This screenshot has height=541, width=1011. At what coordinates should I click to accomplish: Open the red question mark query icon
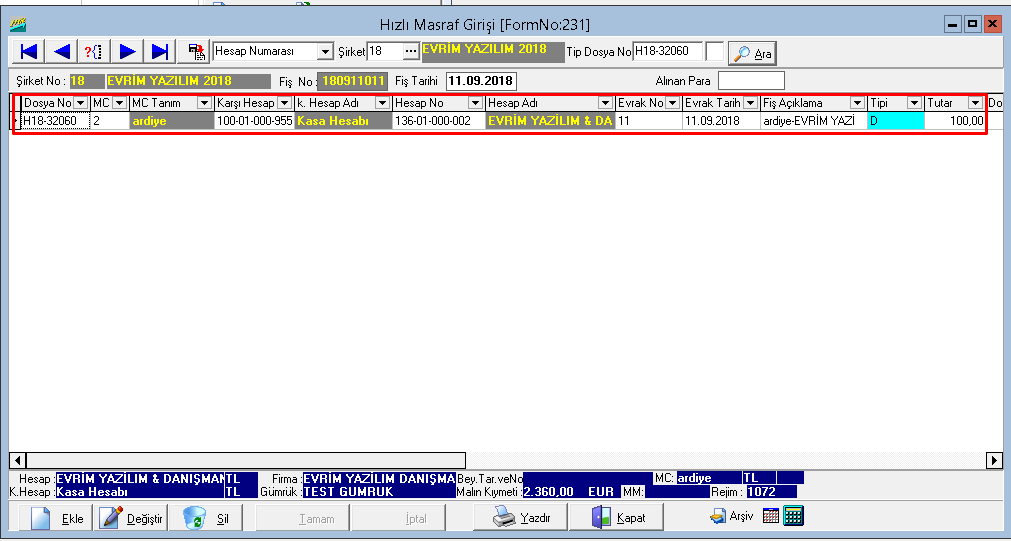click(x=94, y=52)
